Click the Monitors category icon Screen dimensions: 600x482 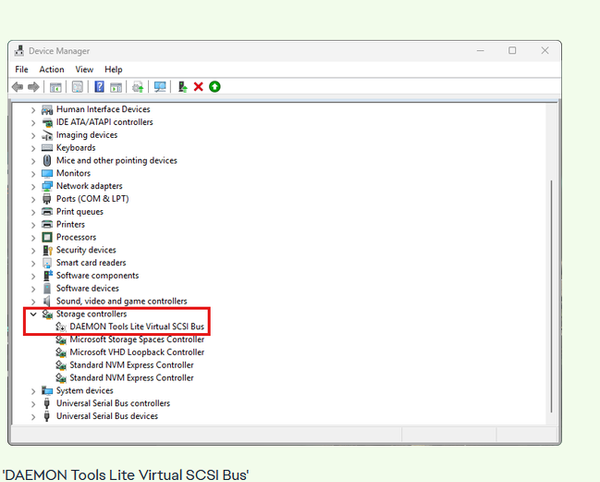[x=47, y=173]
